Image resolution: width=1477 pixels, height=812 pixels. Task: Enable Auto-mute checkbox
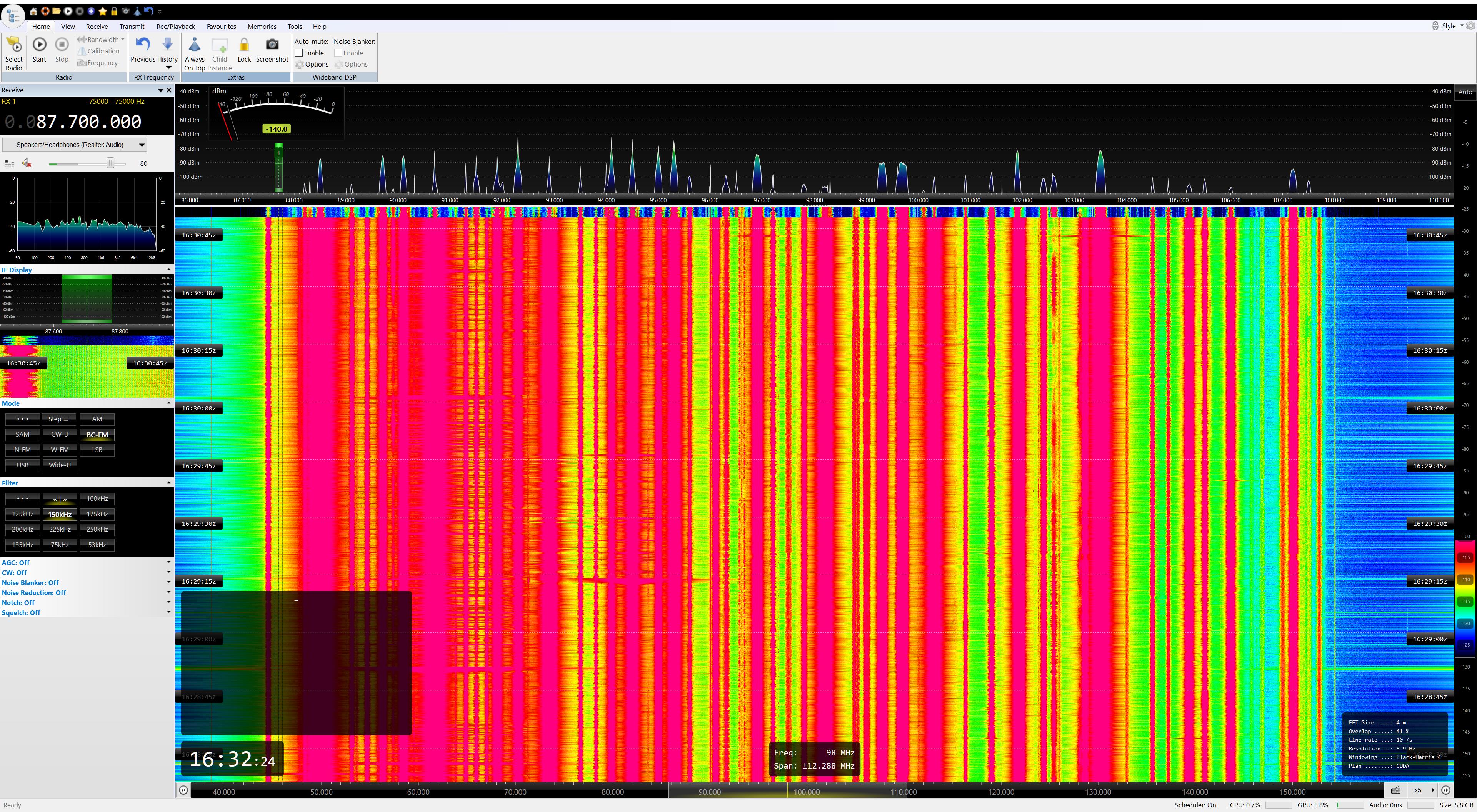coord(299,53)
